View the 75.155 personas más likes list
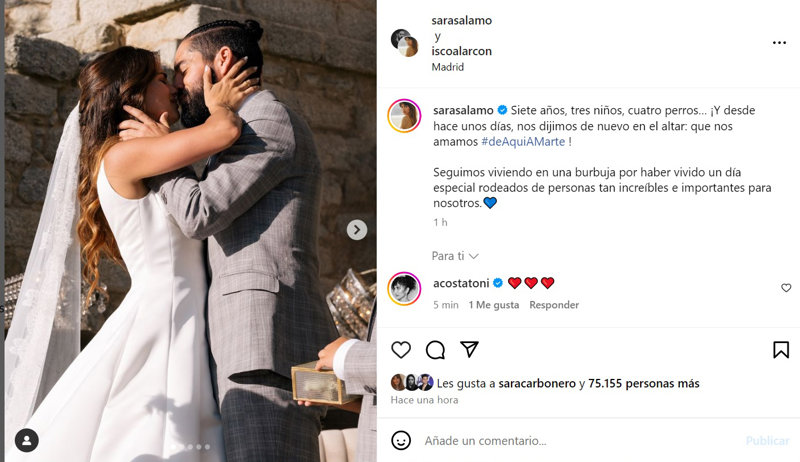 (x=643, y=383)
